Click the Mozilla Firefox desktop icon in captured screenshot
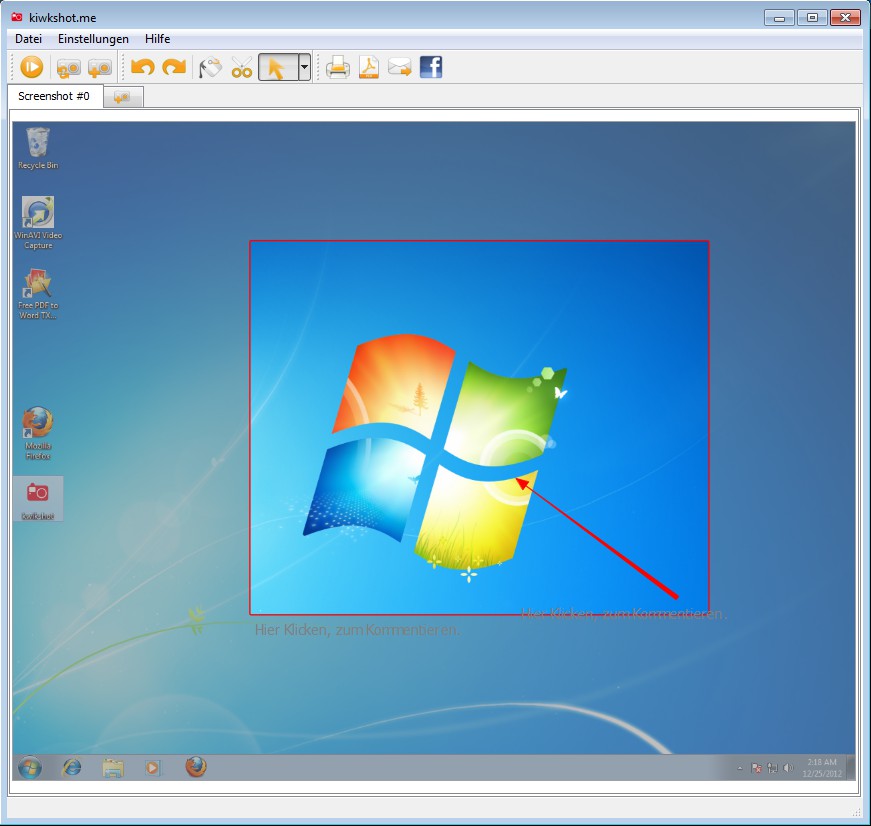Image resolution: width=871 pixels, height=826 pixels. point(38,433)
